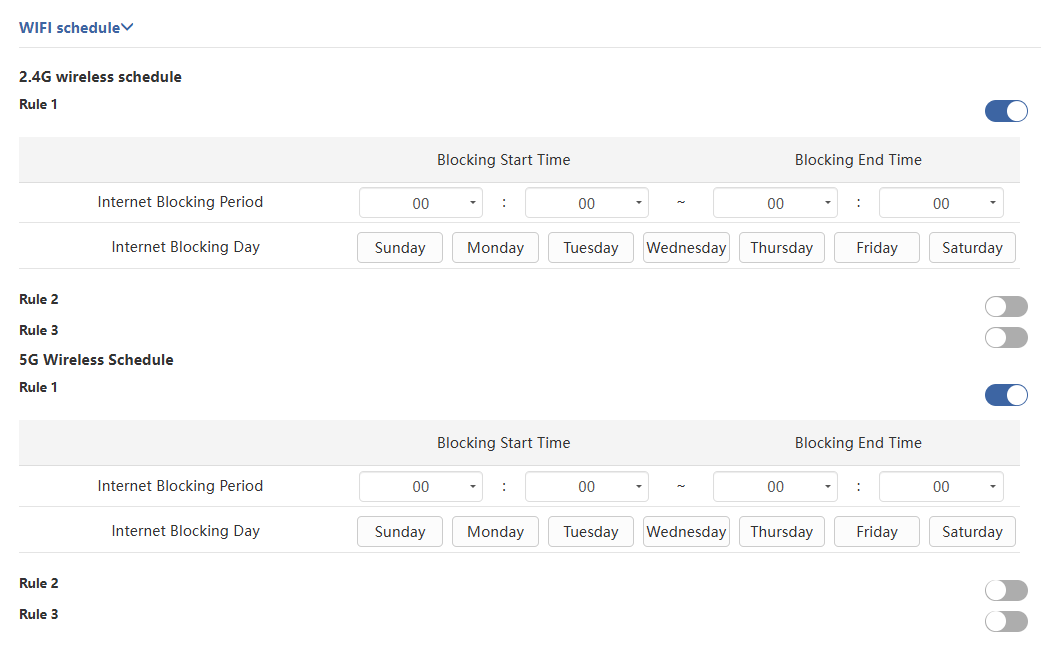Select Wednesday in 2.4G blocking days
This screenshot has height=663, width=1055.
(x=686, y=248)
